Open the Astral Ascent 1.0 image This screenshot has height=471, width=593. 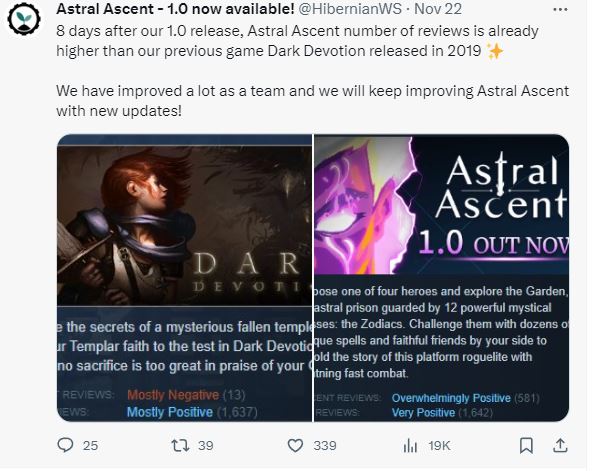coord(441,278)
